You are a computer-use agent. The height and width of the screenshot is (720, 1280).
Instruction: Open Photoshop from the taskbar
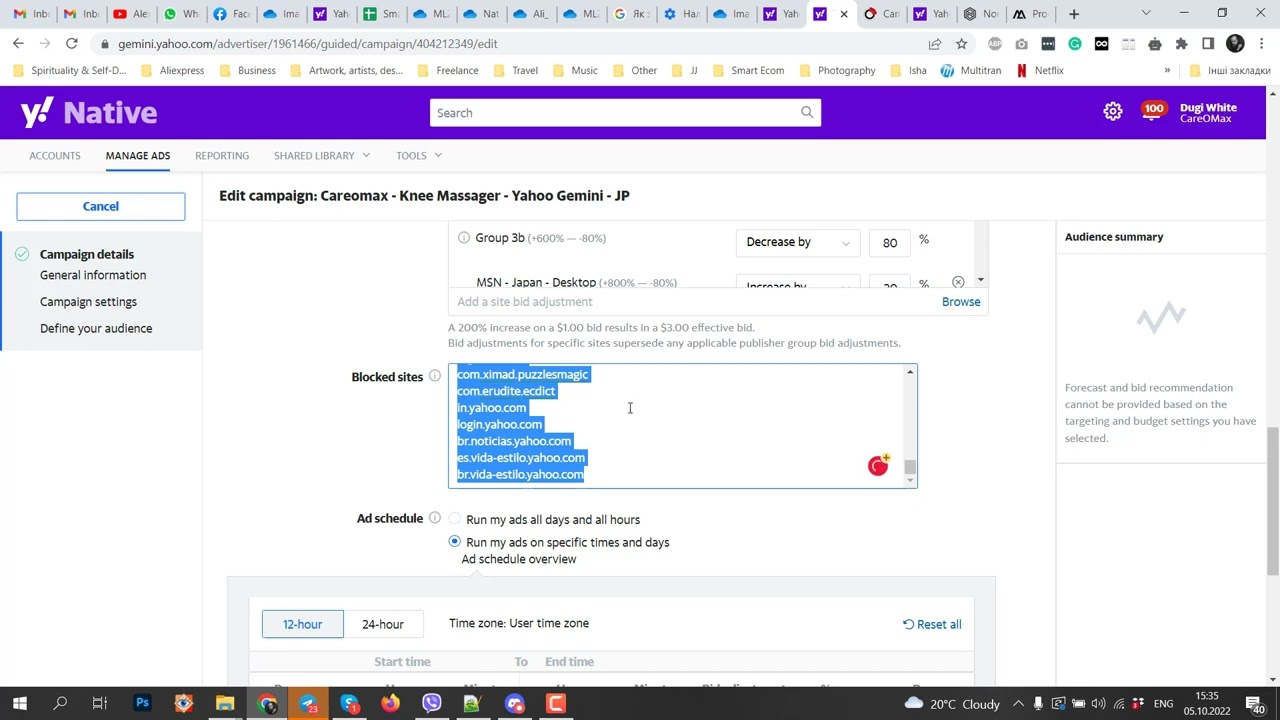tap(142, 703)
